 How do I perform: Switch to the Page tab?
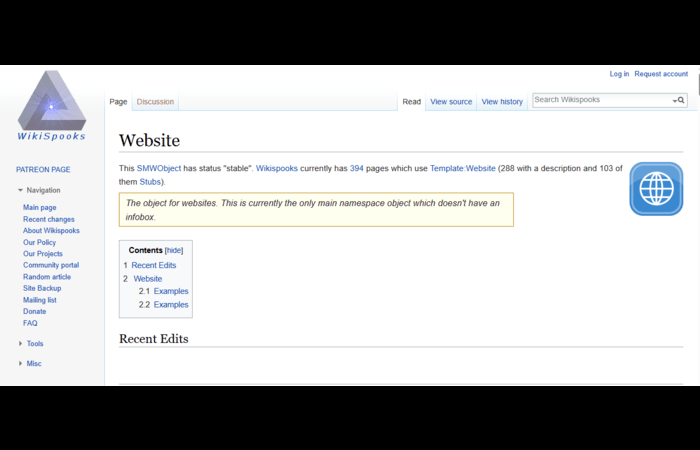(118, 102)
